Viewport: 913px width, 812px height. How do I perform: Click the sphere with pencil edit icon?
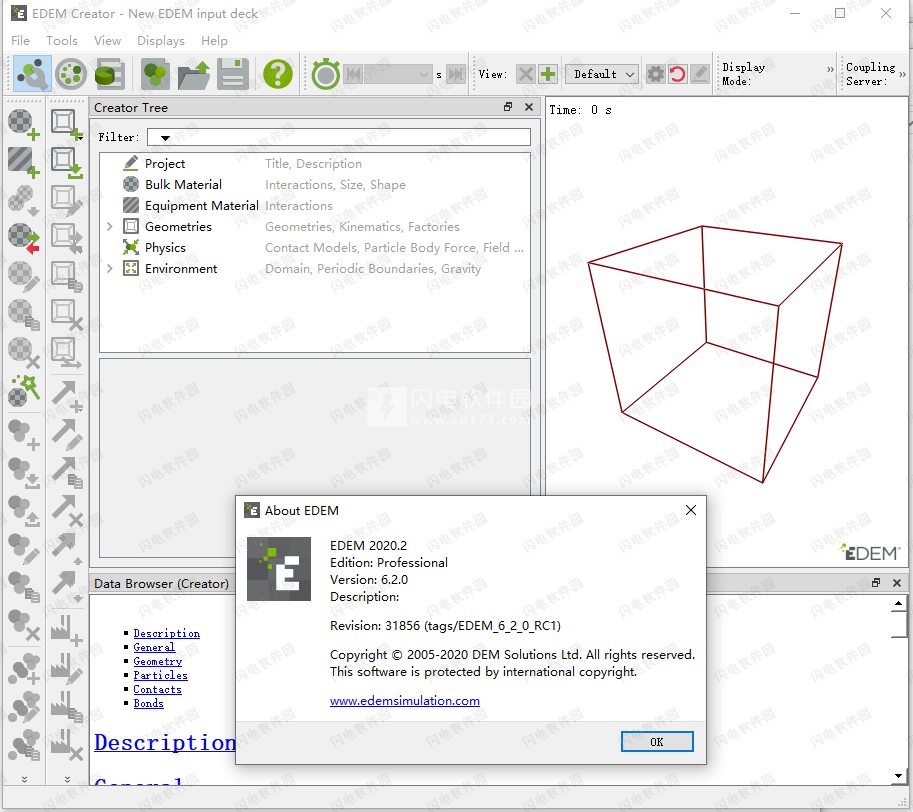pyautogui.click(x=24, y=276)
